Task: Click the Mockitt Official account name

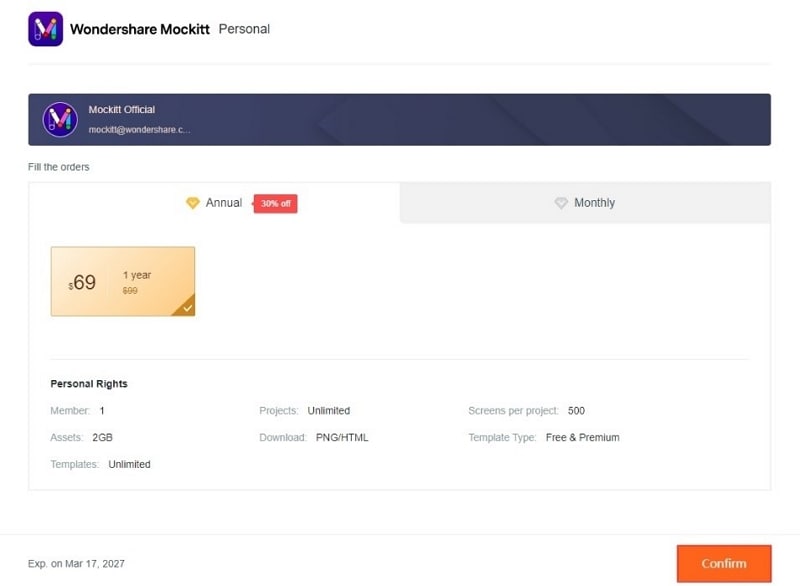Action: pyautogui.click(x=122, y=110)
